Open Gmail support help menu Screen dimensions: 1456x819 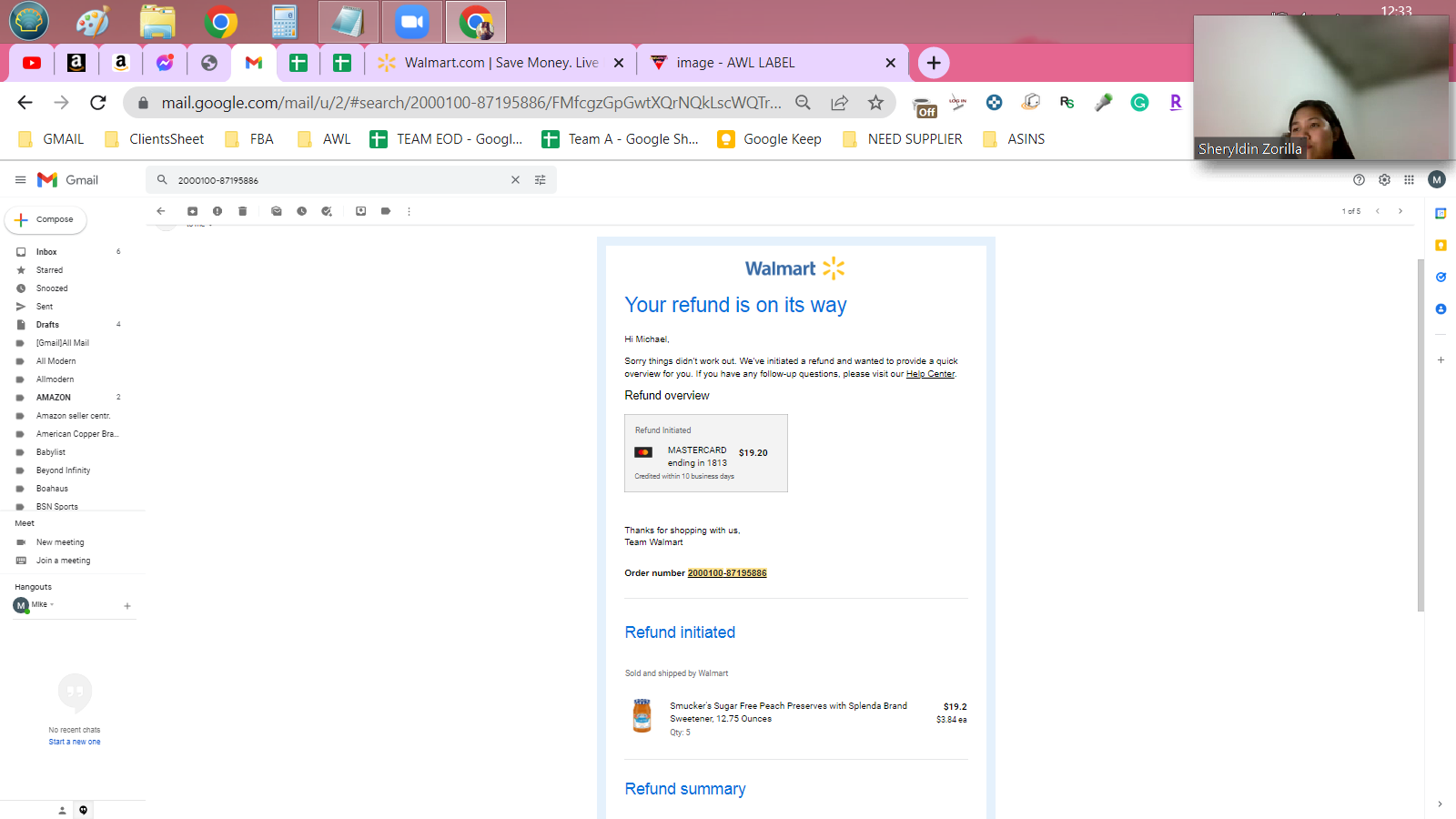point(1359,180)
